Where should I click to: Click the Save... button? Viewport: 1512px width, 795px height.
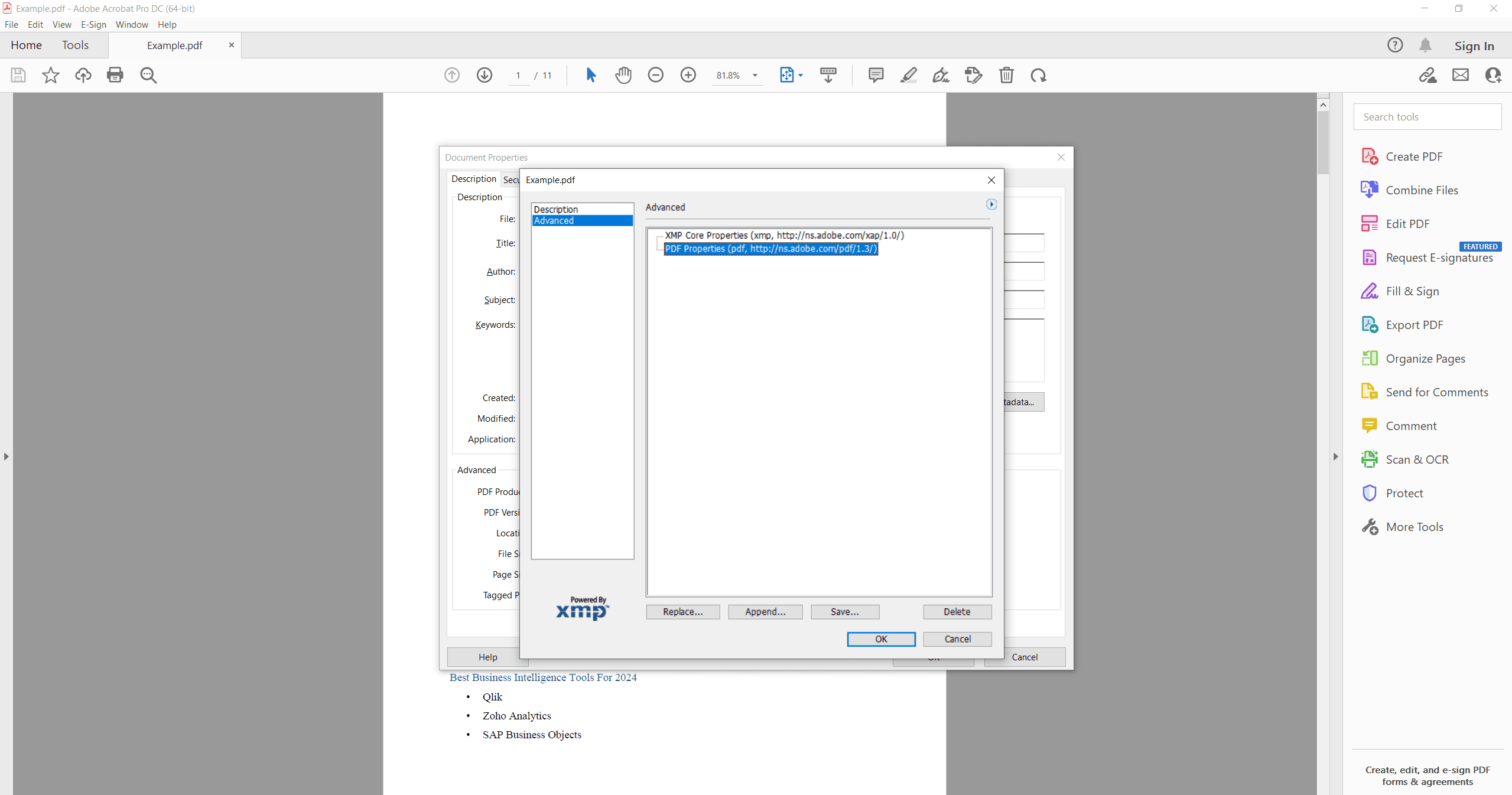845,612
